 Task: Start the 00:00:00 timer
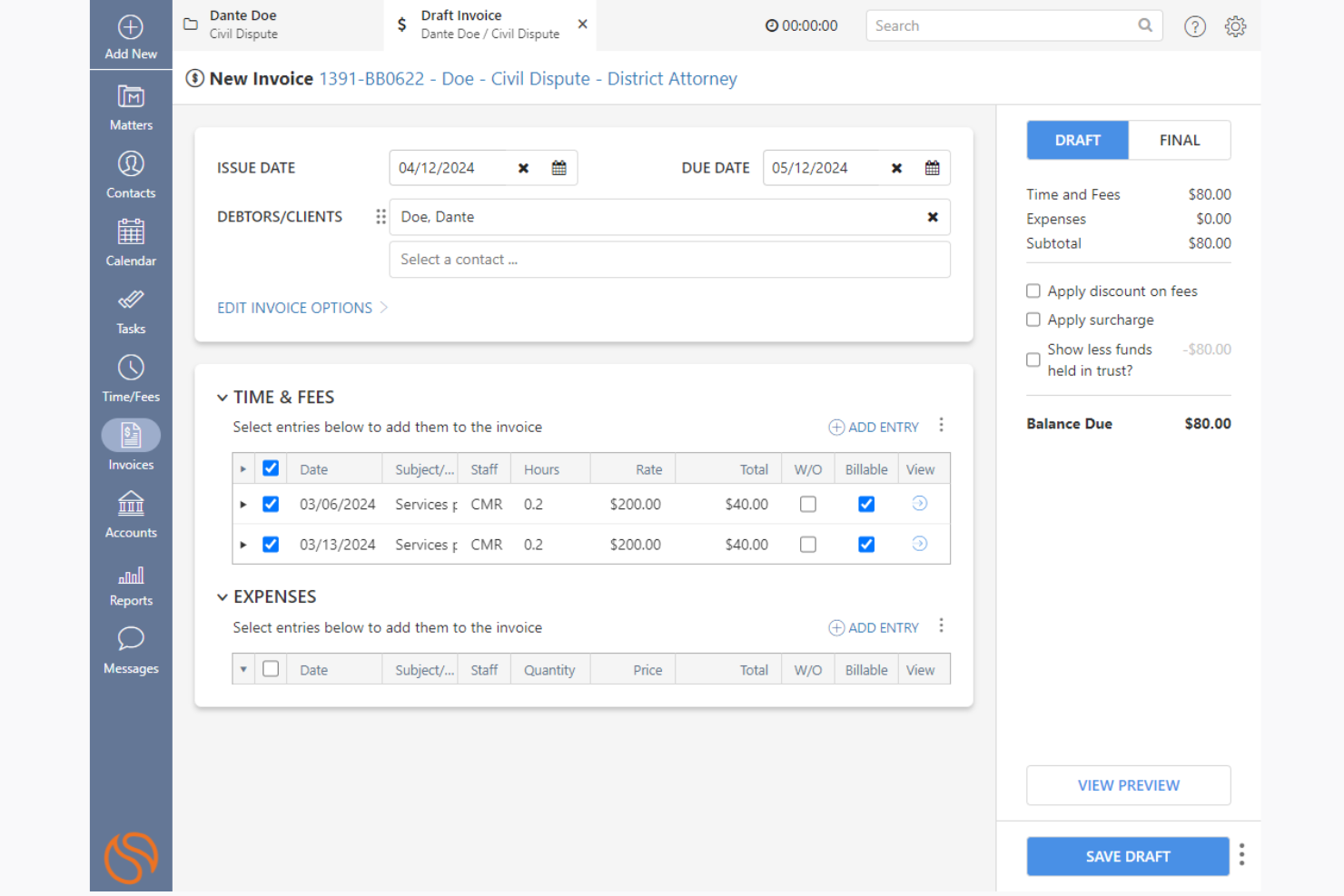[801, 25]
